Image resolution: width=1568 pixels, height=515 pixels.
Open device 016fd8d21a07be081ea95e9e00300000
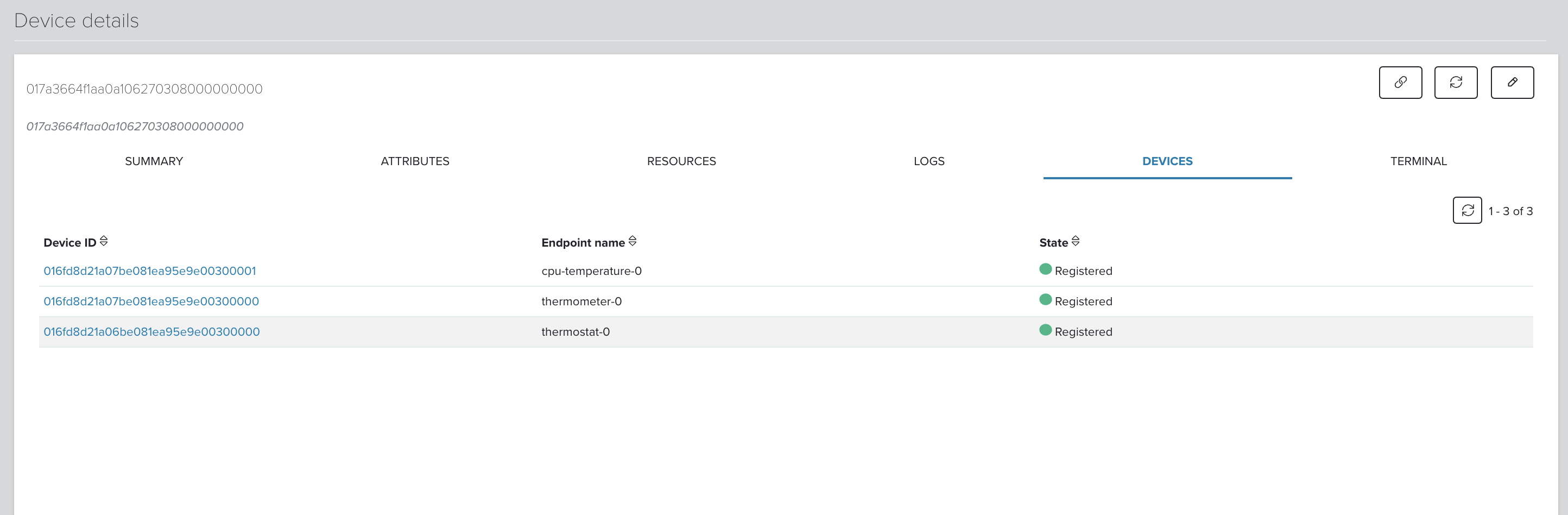[151, 302]
